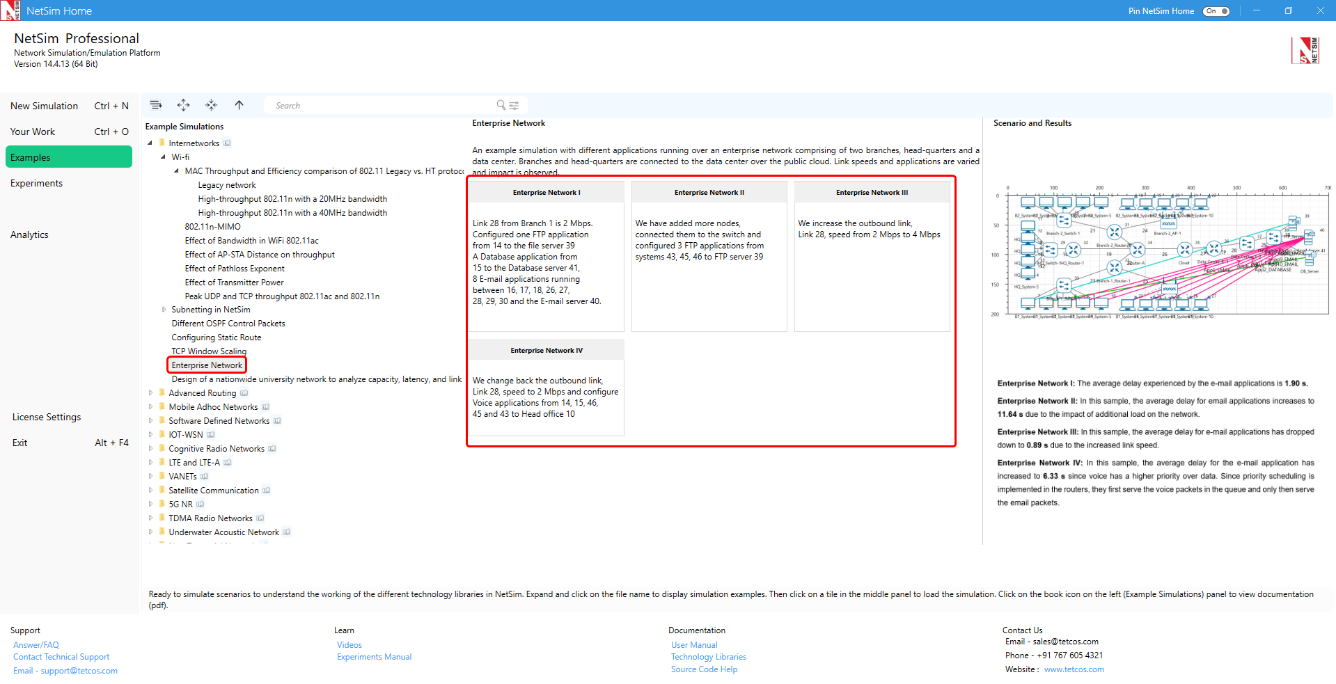Expand the Advanced Routing folder
The width and height of the screenshot is (1336, 684).
tap(151, 393)
